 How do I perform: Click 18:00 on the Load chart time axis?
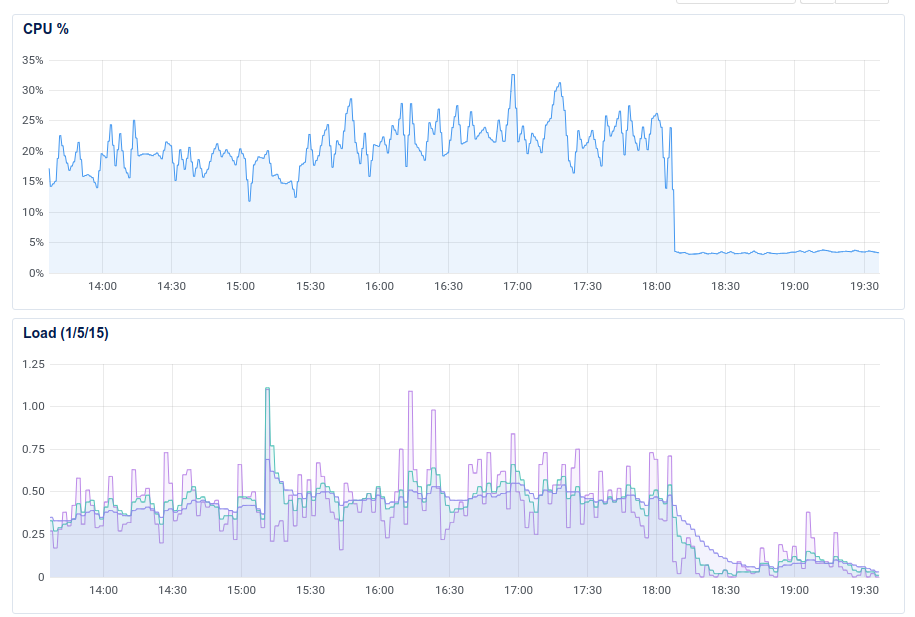(x=656, y=590)
